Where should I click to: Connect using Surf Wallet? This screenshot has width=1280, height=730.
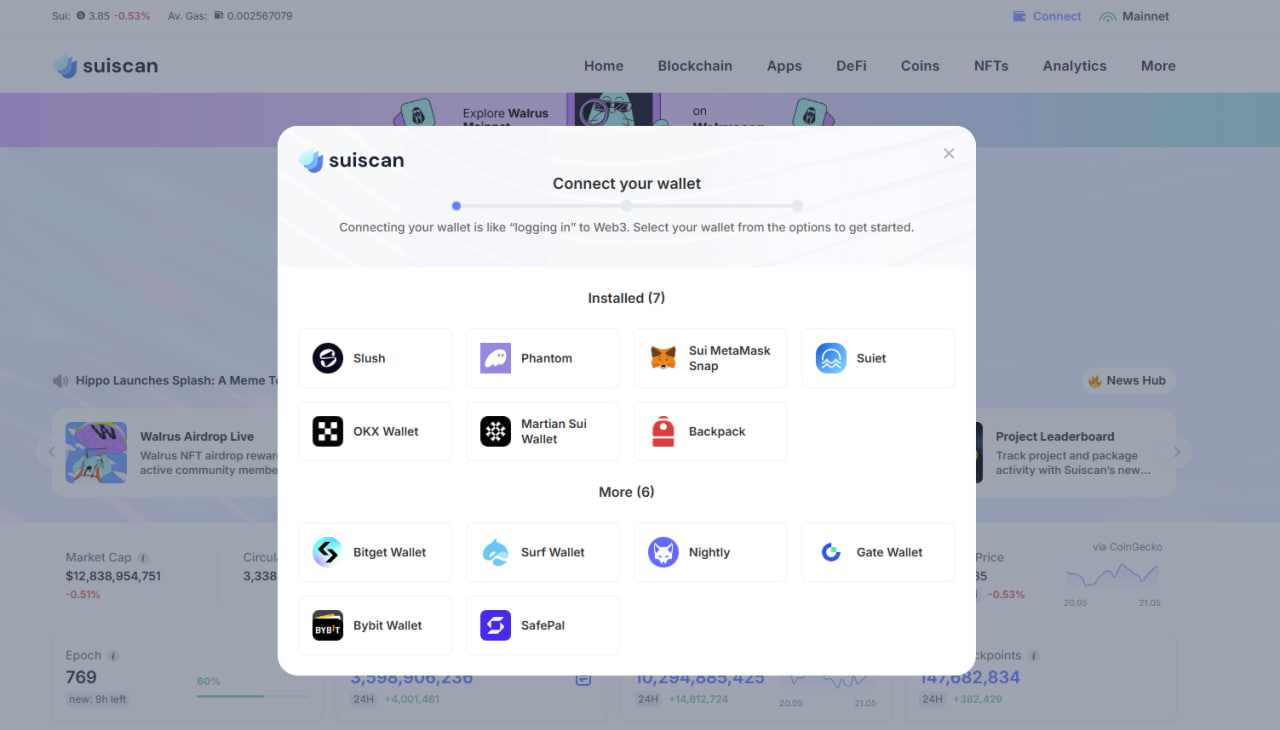click(x=542, y=552)
